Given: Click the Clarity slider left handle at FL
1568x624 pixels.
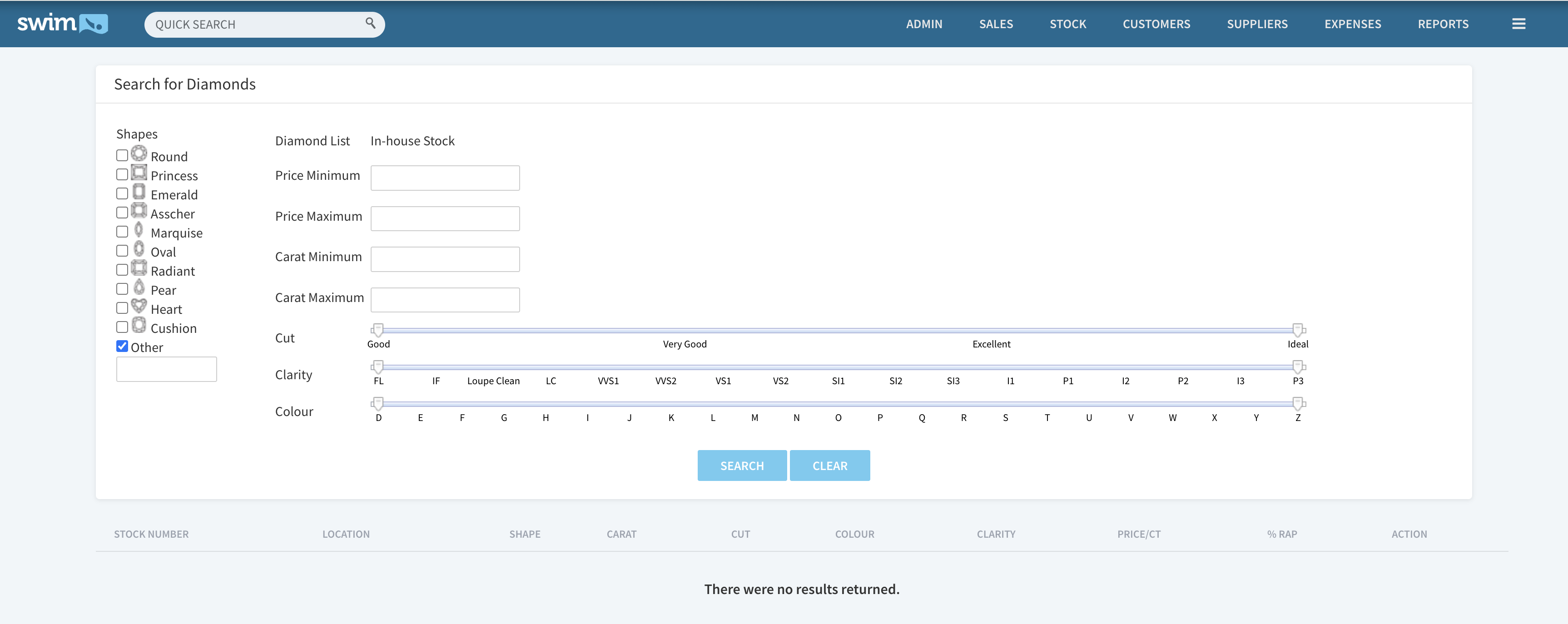Looking at the screenshot, I should 378,366.
